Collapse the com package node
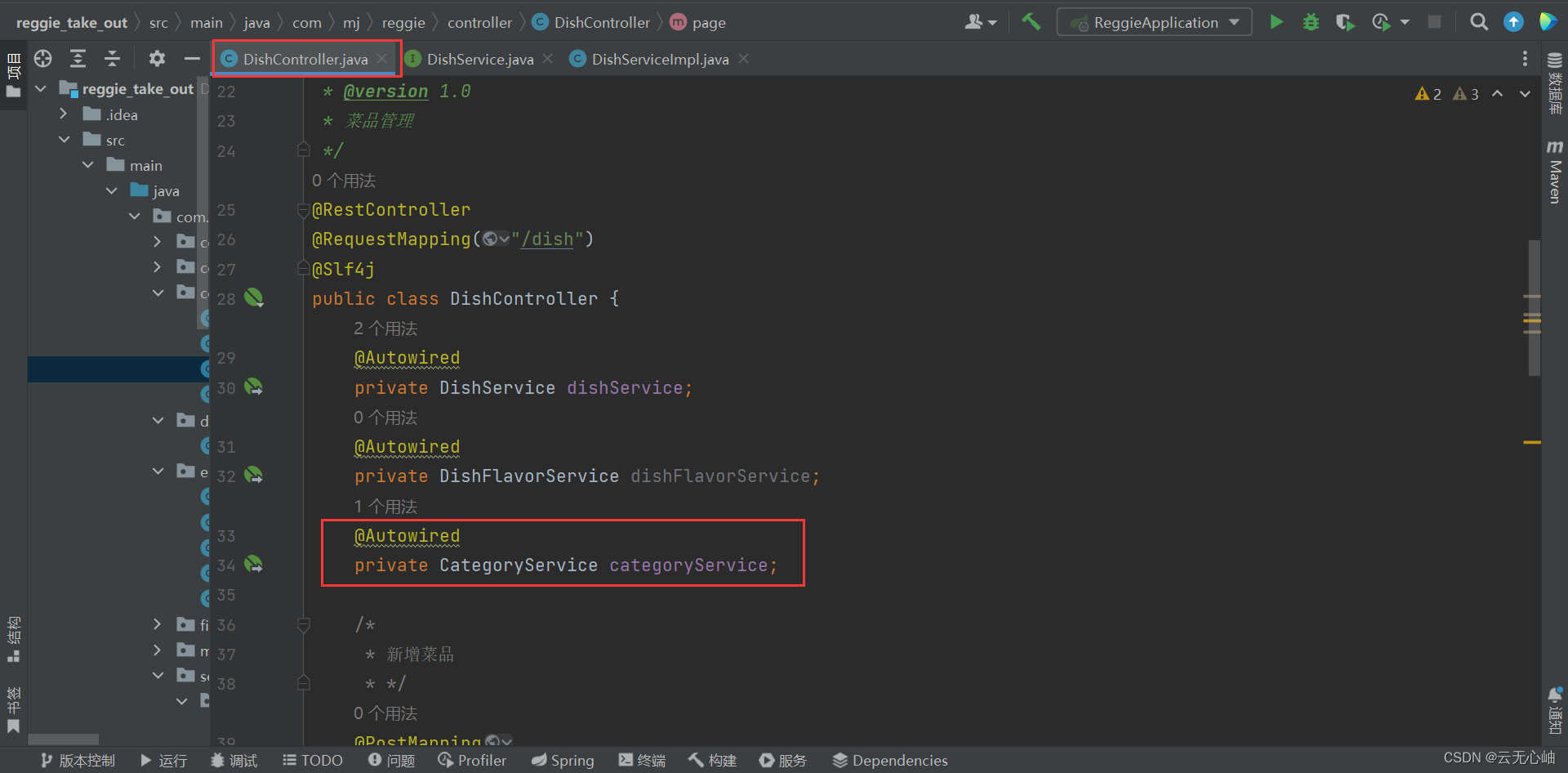The height and width of the screenshot is (773, 1568). [x=135, y=217]
